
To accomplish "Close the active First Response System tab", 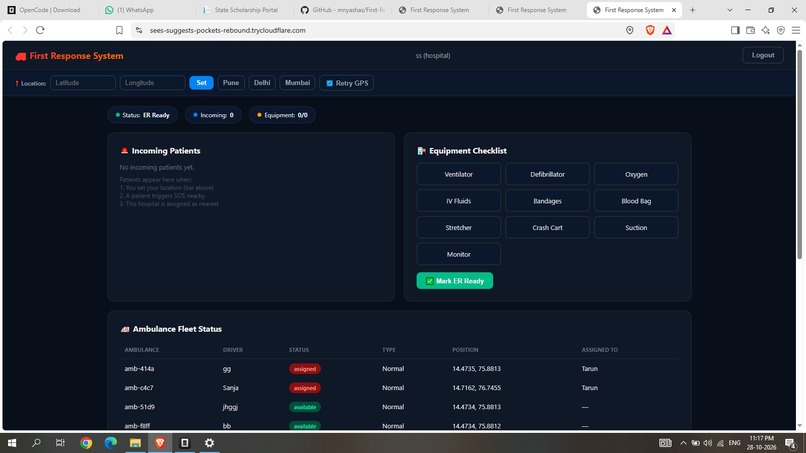I will click(674, 10).
